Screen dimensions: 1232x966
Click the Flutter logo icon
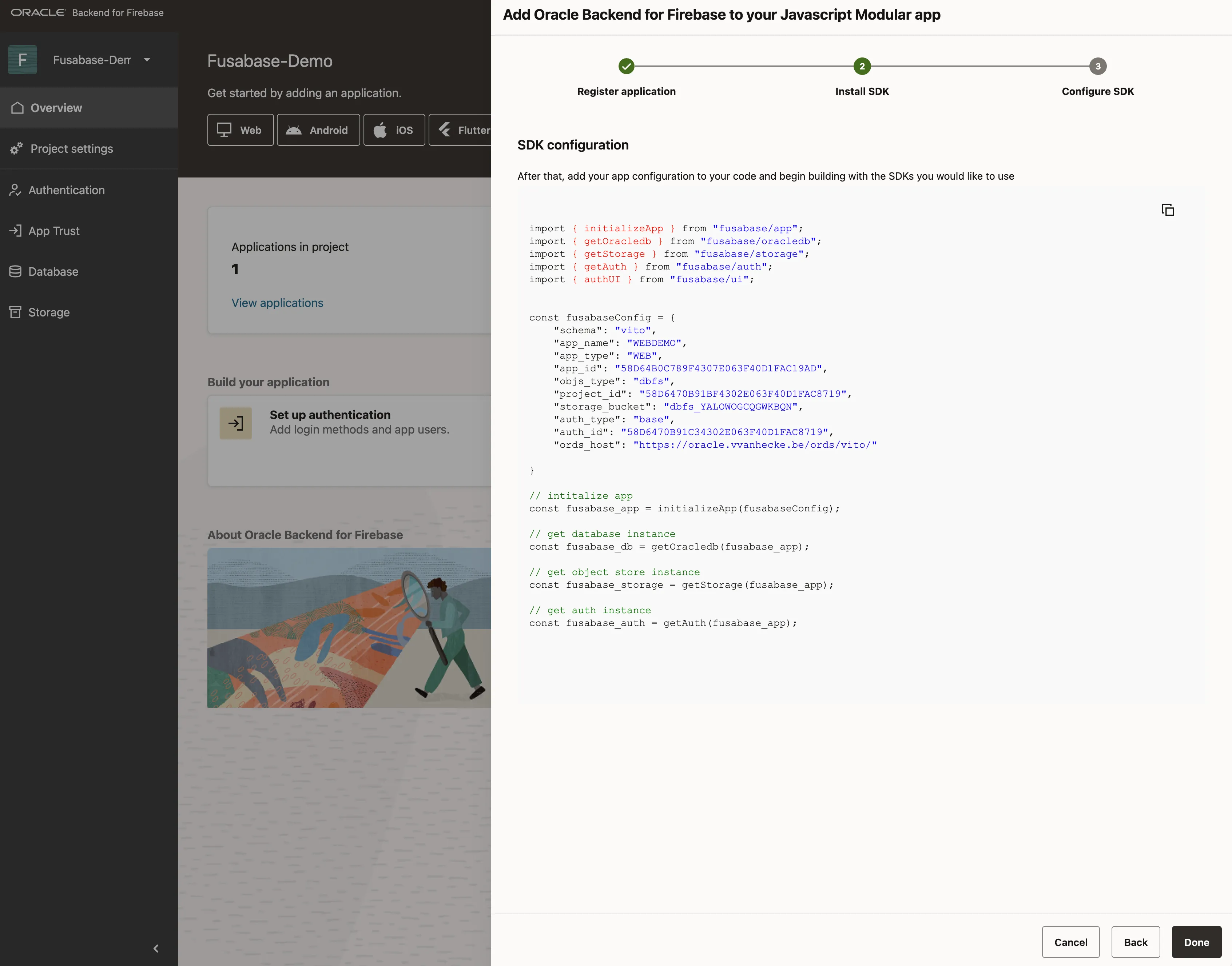445,130
